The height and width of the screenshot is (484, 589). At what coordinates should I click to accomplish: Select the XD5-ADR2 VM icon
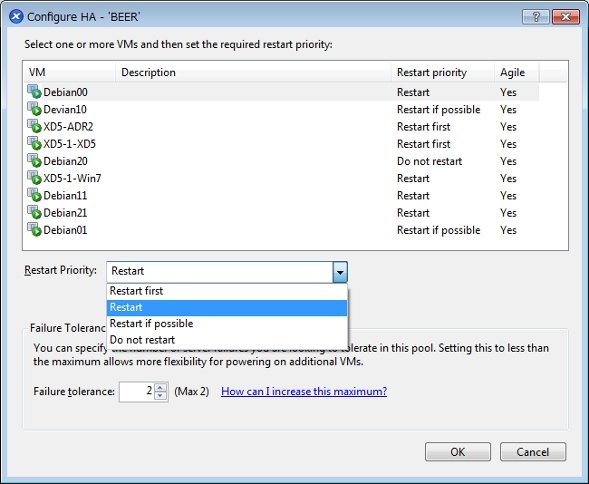pyautogui.click(x=34, y=126)
